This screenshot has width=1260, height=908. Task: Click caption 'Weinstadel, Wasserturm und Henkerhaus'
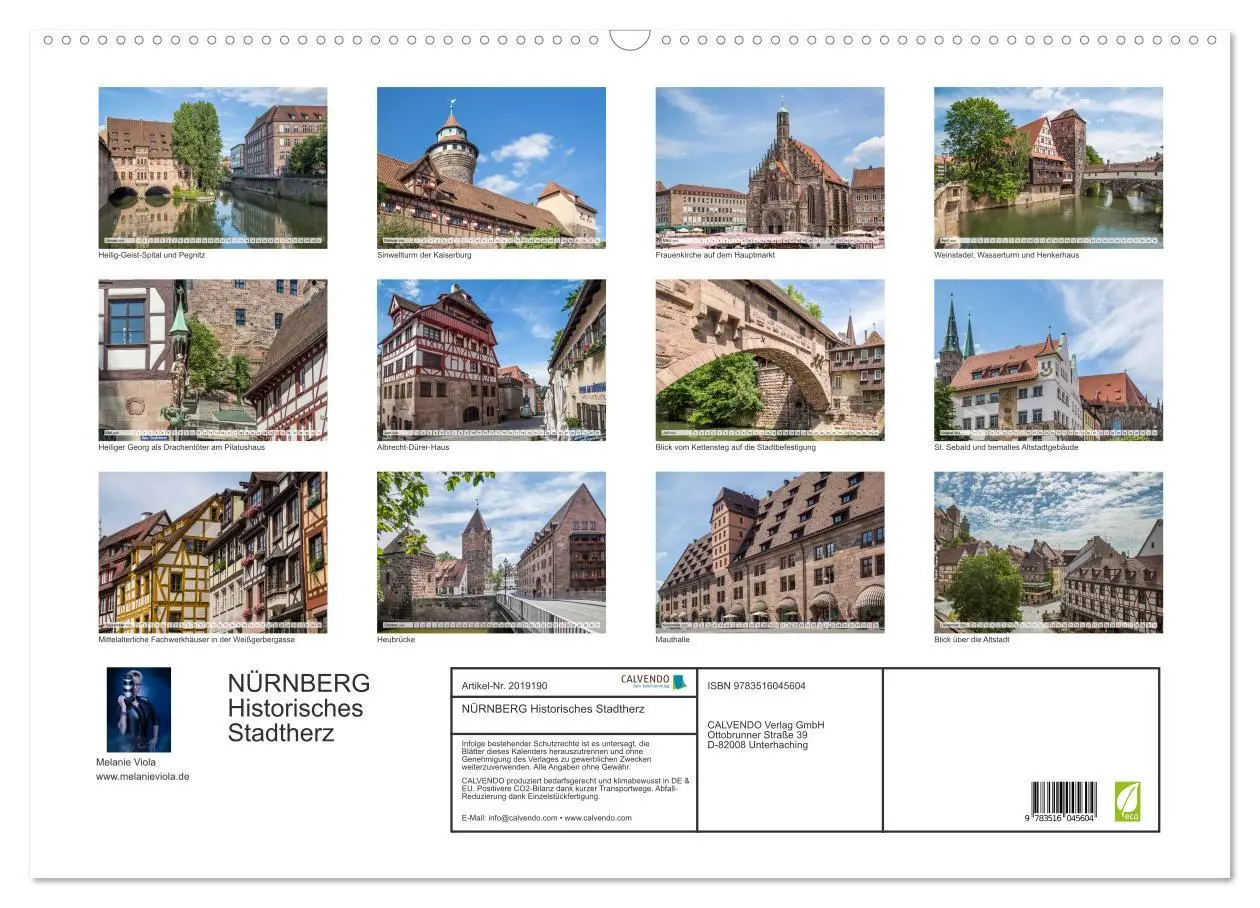click(1007, 255)
